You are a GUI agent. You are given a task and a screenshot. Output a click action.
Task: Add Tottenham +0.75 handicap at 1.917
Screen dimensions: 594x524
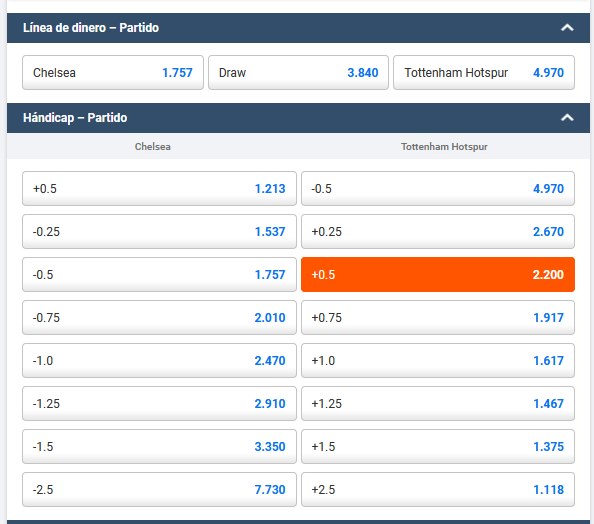438,318
